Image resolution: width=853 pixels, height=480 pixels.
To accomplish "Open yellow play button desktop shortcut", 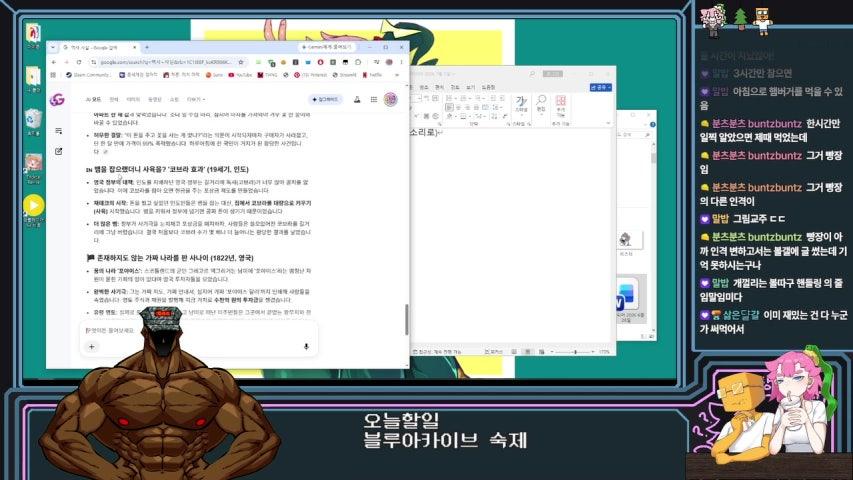I will 34,210.
